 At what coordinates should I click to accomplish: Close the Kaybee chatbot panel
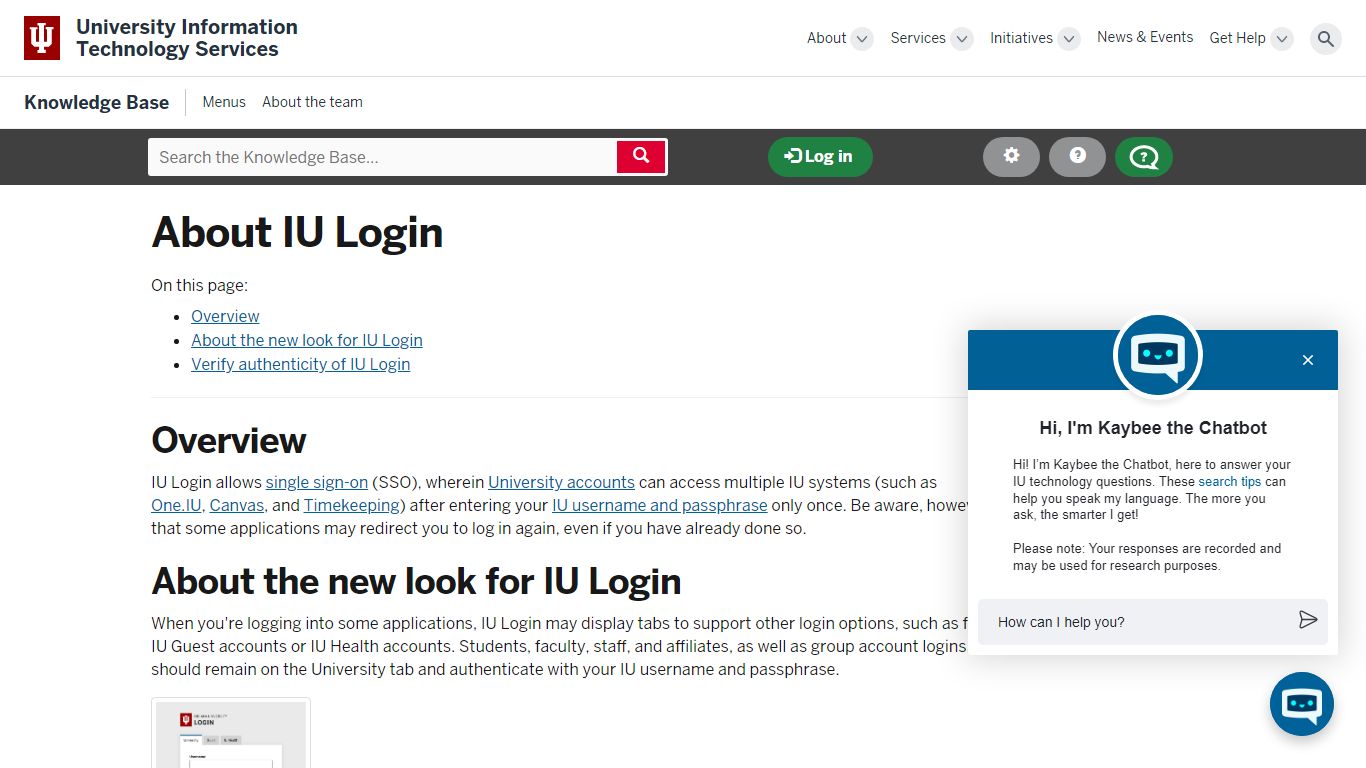tap(1308, 360)
